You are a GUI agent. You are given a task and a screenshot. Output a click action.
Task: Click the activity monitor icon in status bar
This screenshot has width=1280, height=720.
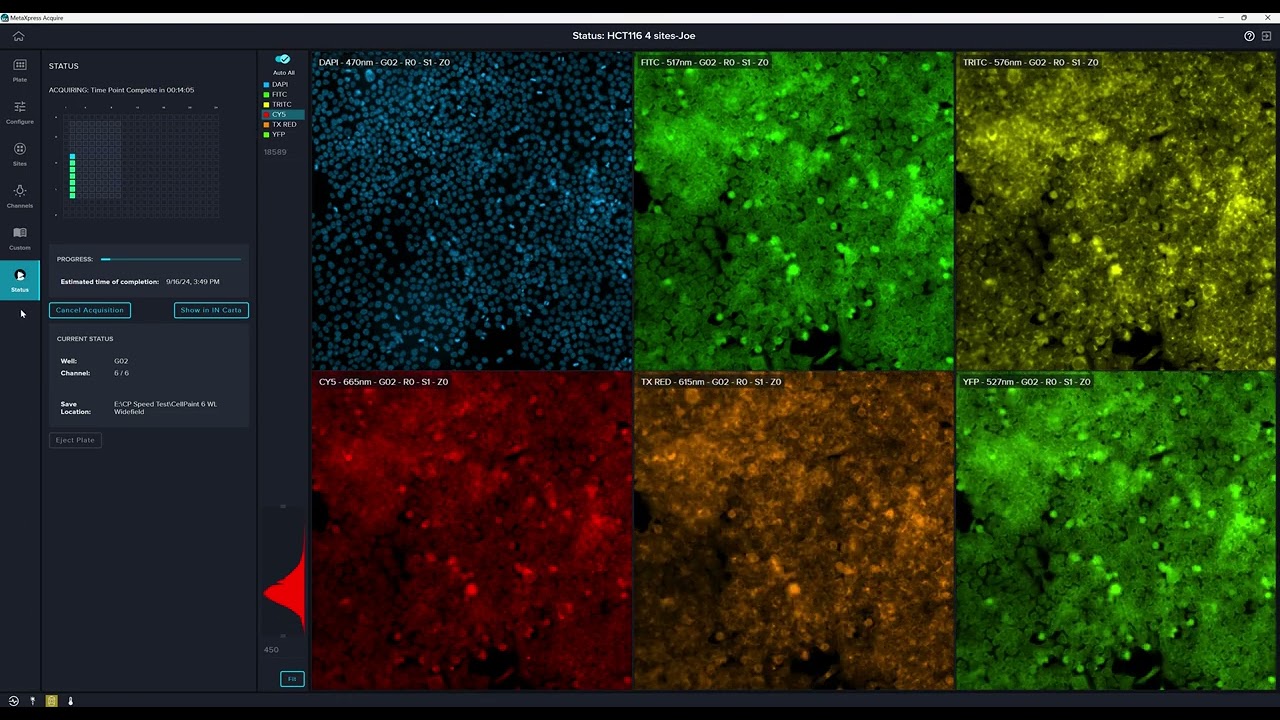14,701
